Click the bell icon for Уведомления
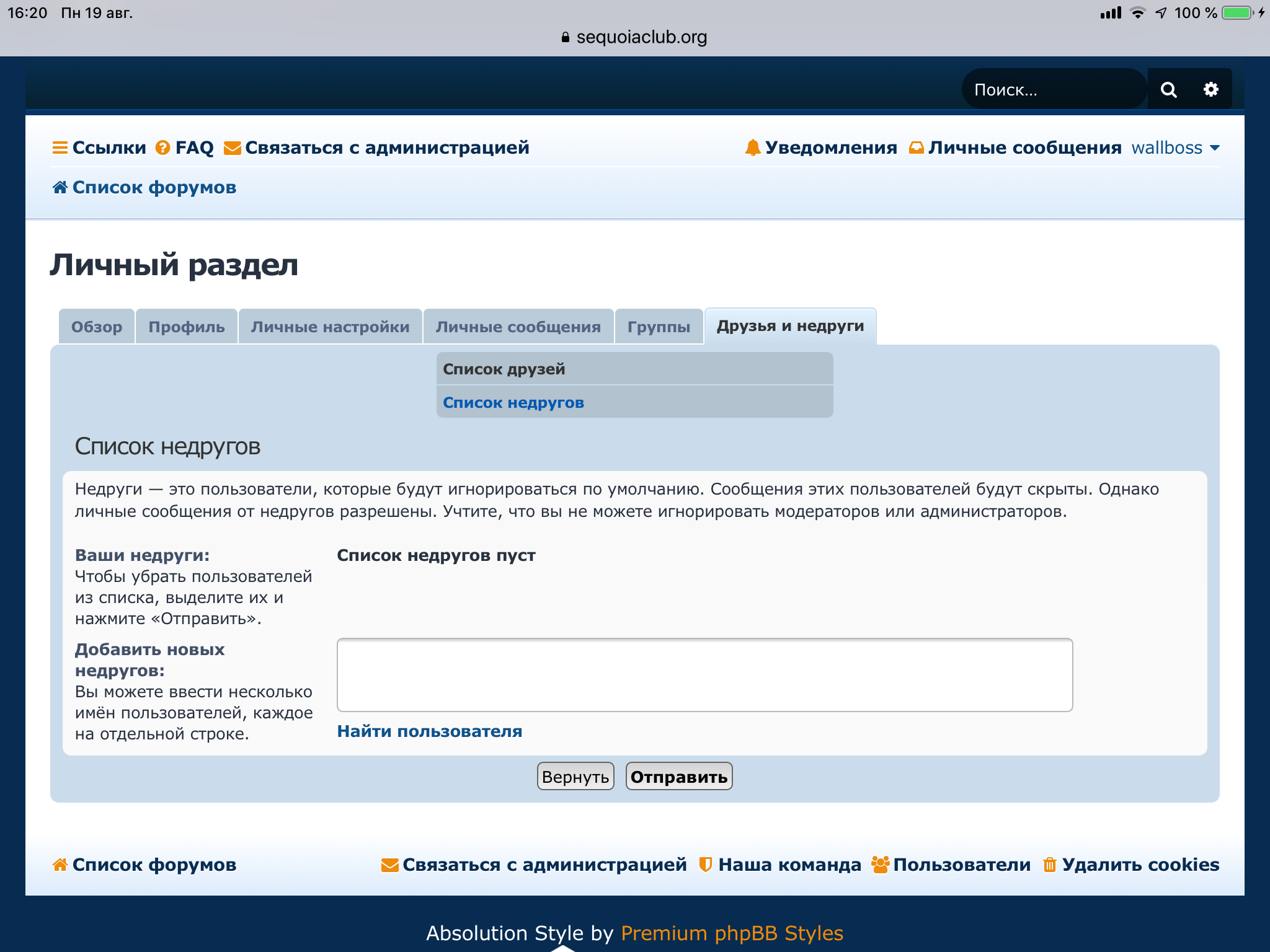 point(752,148)
